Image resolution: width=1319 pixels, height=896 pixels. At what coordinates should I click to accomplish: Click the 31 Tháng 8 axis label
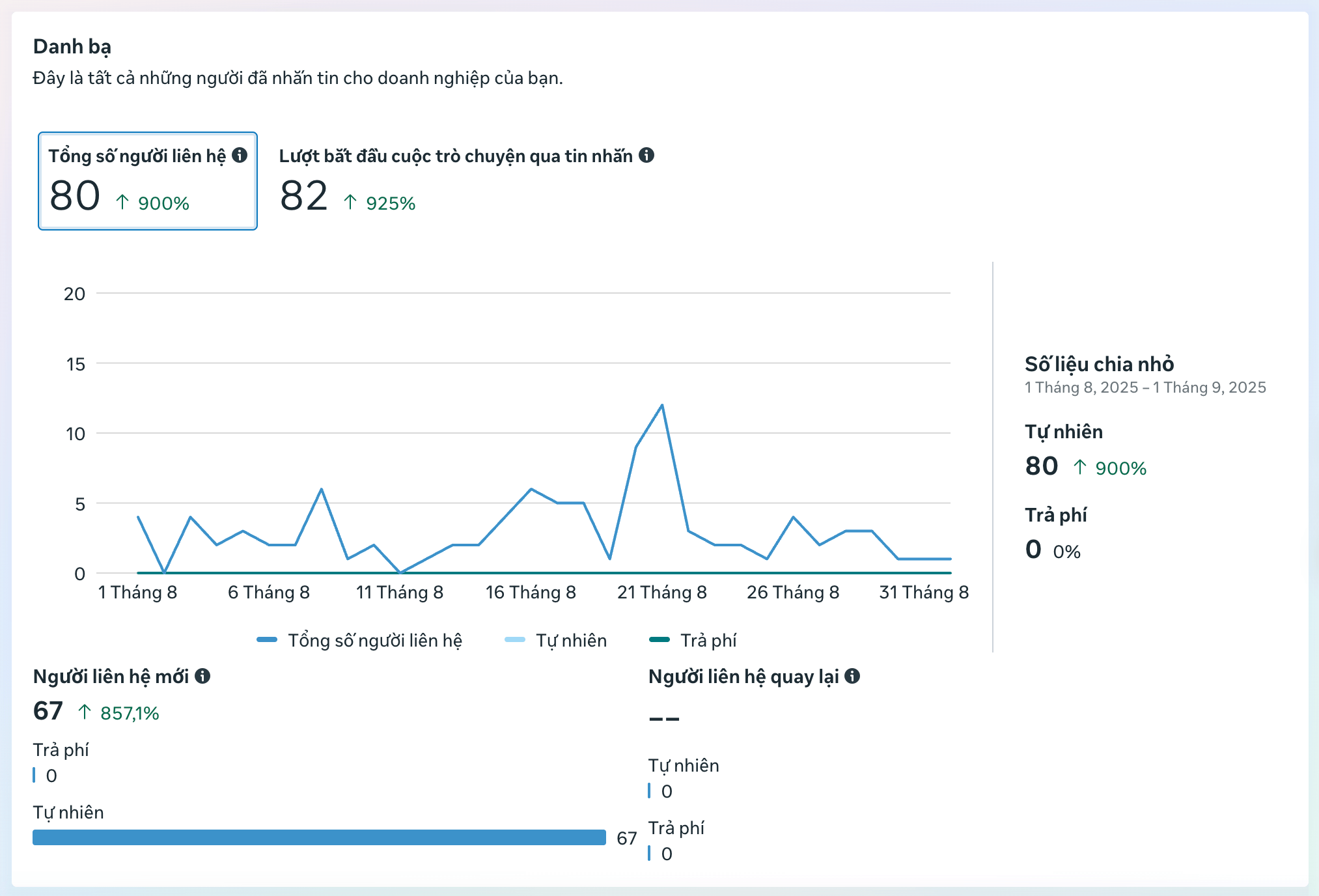923,593
